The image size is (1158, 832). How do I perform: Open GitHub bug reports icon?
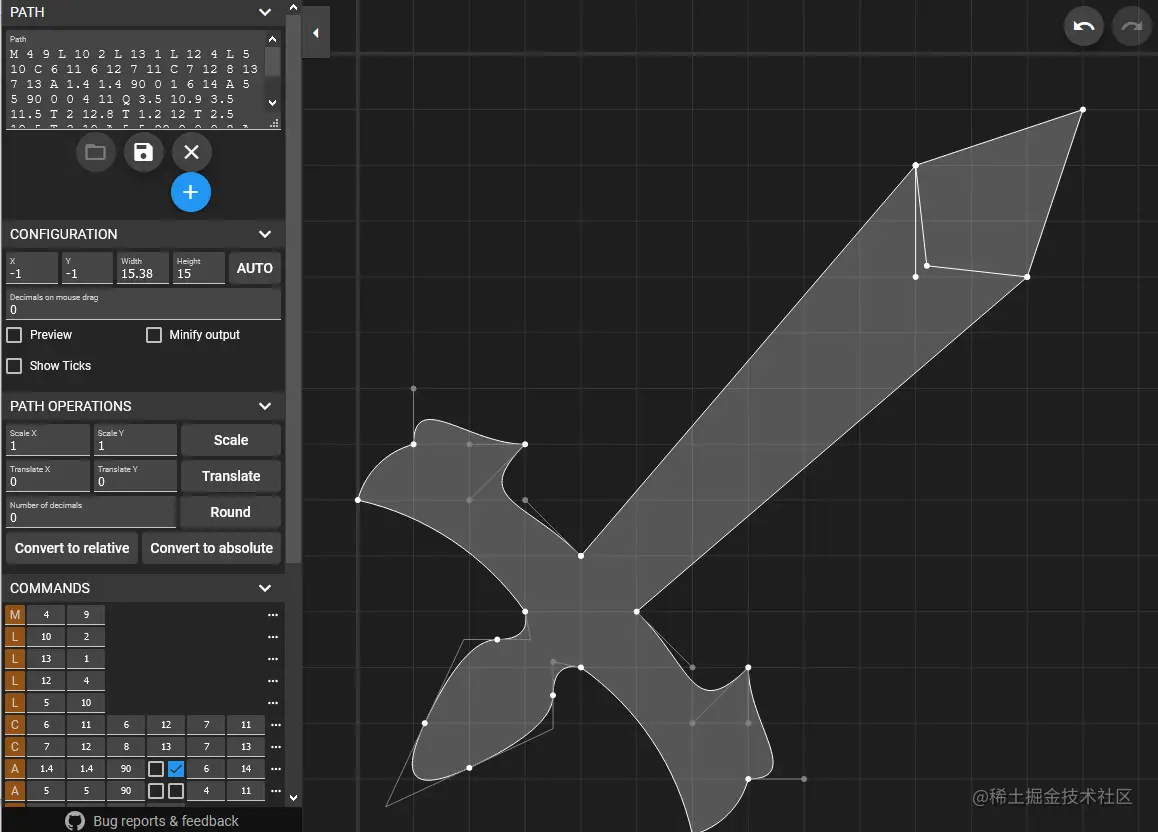pyautogui.click(x=75, y=821)
